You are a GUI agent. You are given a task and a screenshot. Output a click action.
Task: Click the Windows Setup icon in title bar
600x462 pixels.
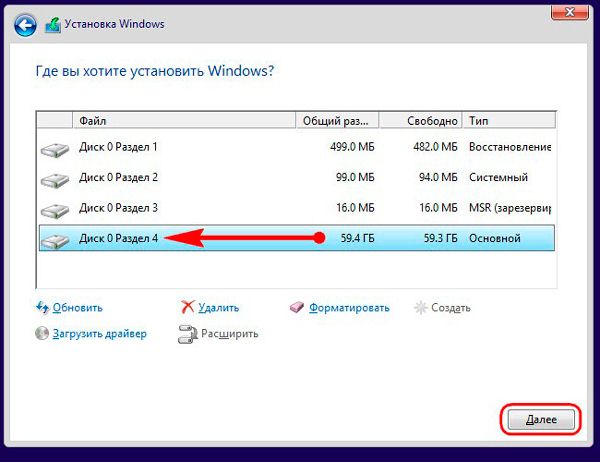tap(53, 25)
